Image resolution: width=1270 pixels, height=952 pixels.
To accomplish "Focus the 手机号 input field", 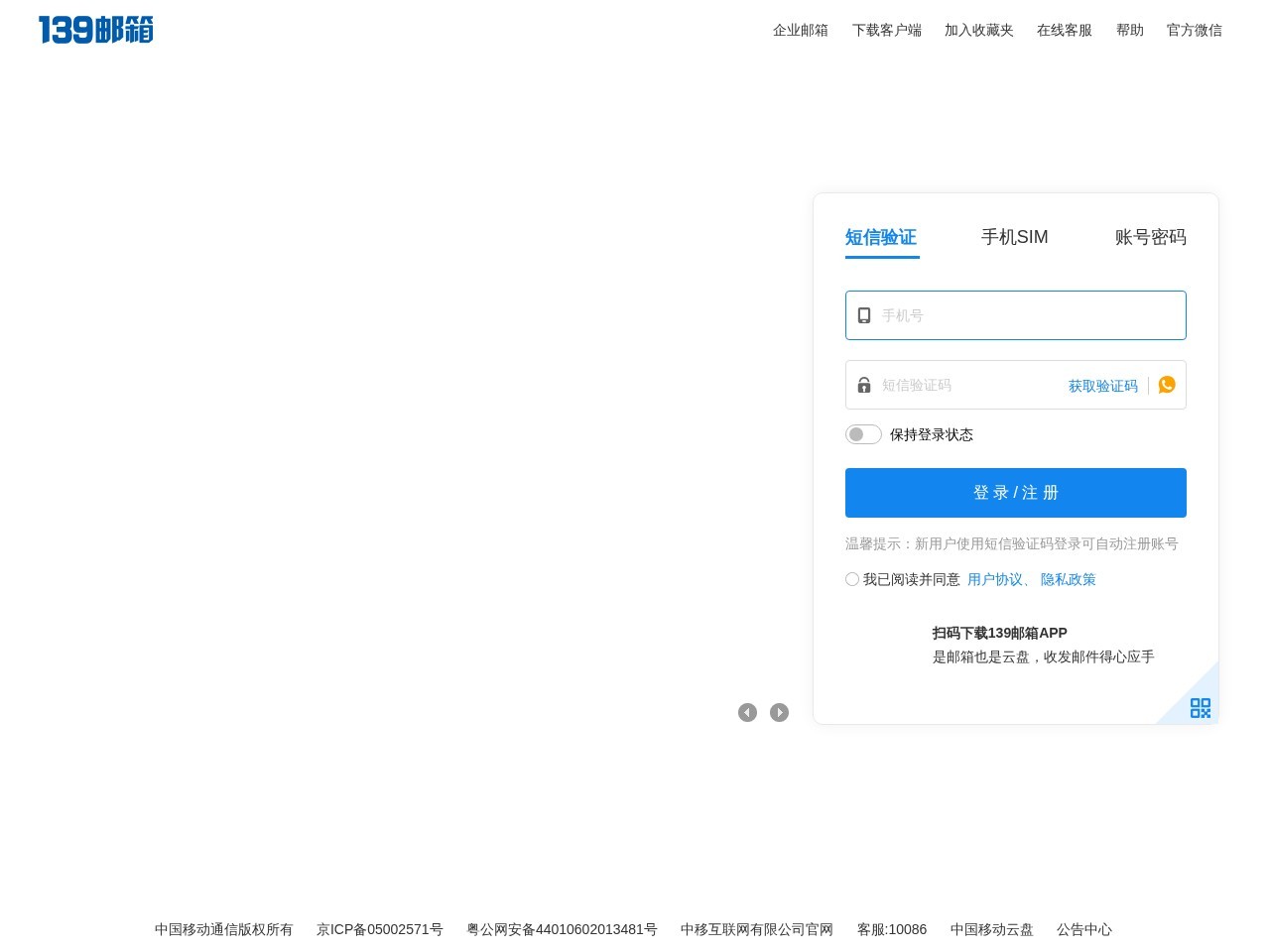I will tap(1016, 315).
